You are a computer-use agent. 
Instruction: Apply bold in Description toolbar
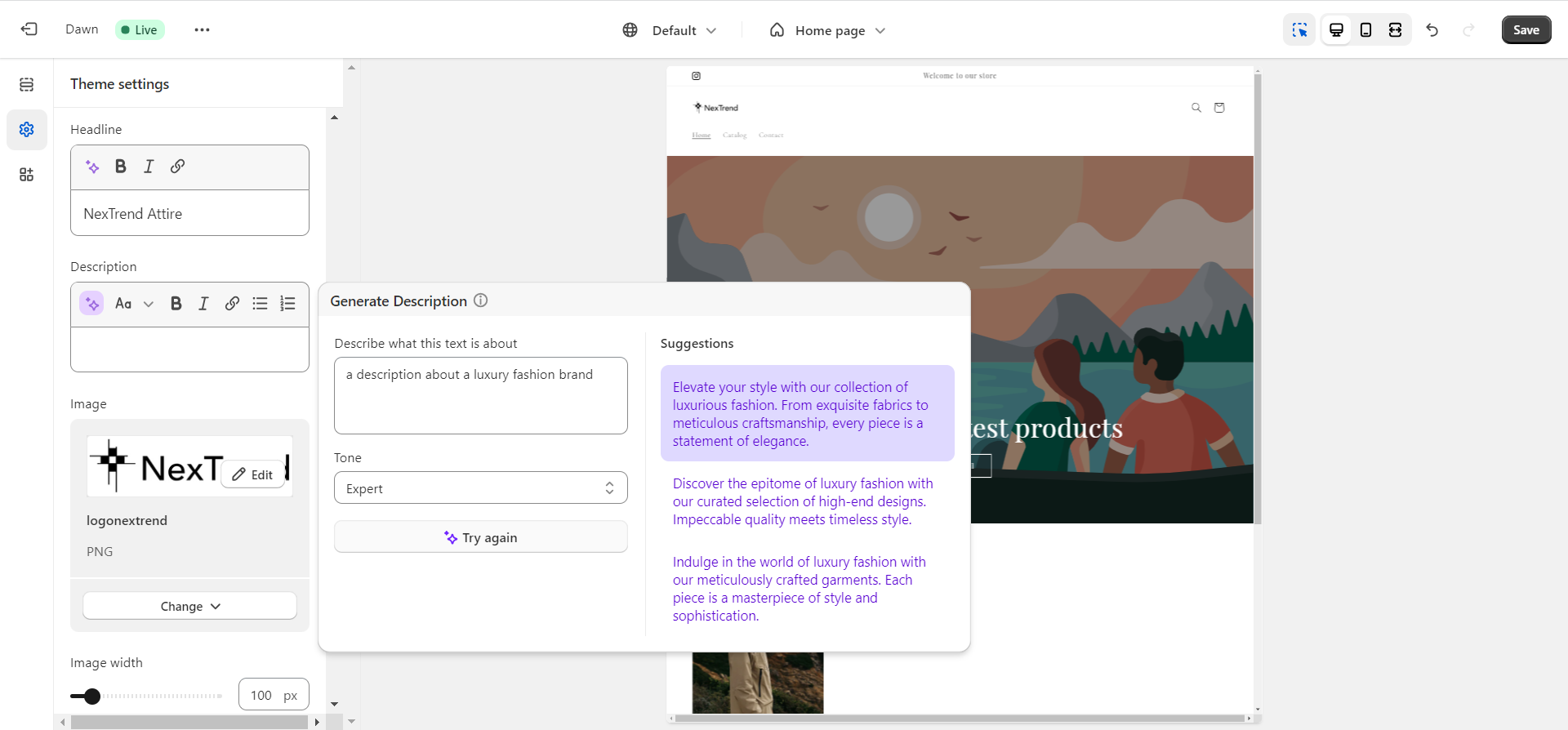176,304
